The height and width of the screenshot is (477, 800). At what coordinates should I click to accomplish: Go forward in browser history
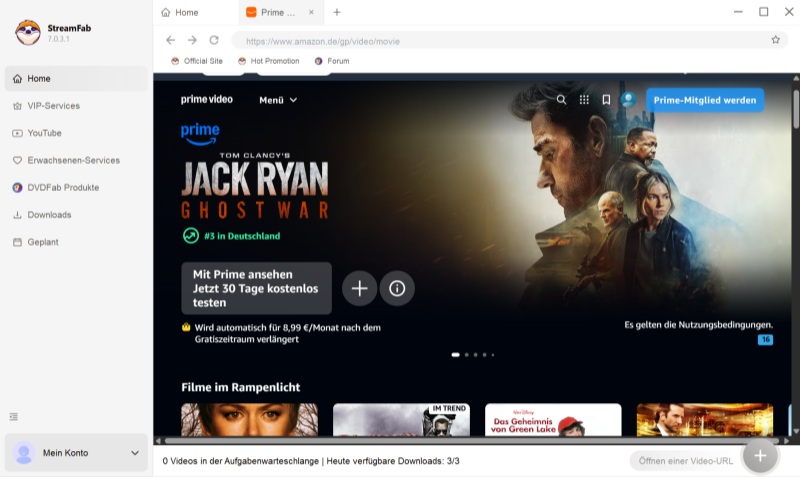192,40
